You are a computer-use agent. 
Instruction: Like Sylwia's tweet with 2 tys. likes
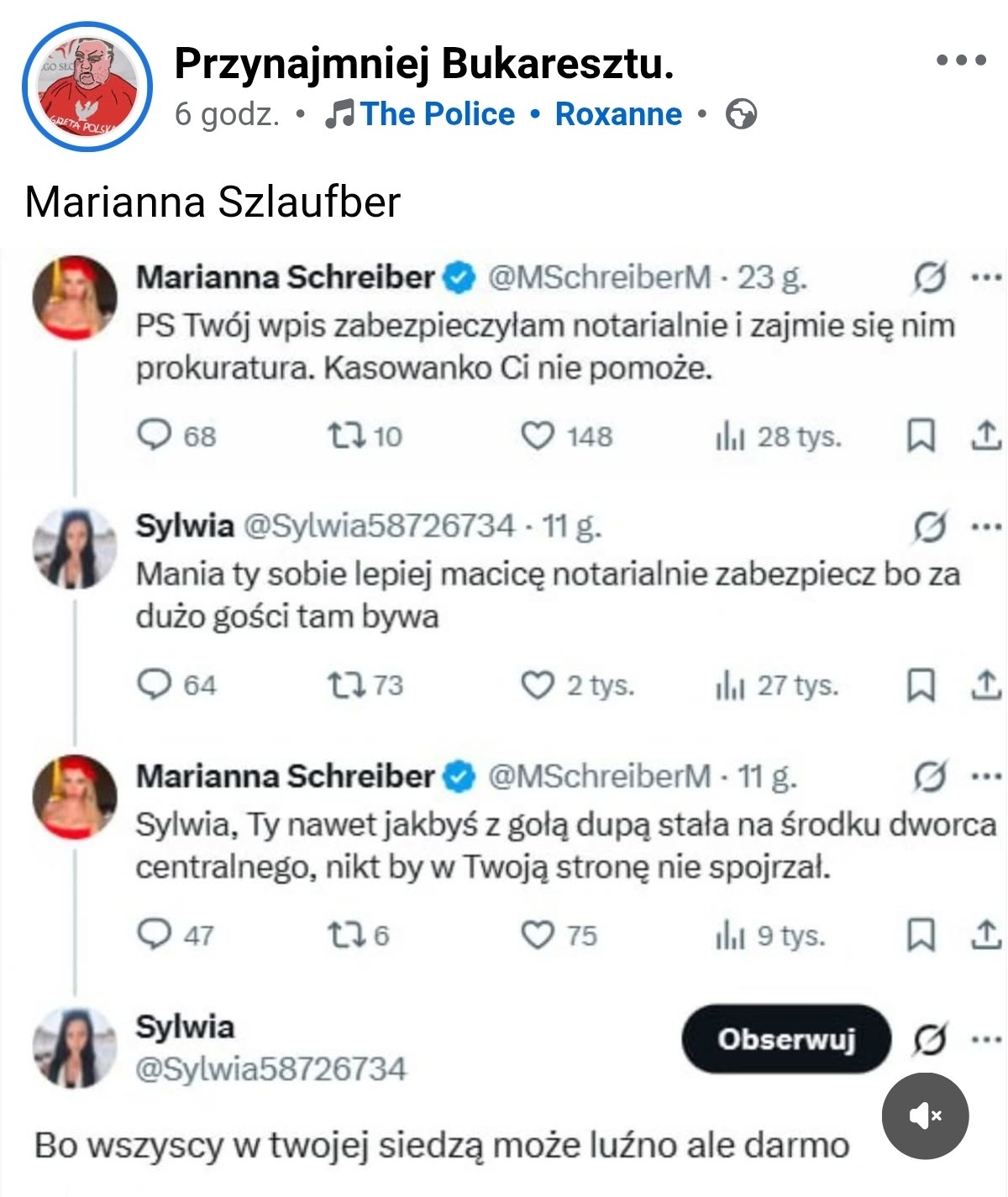[x=538, y=685]
